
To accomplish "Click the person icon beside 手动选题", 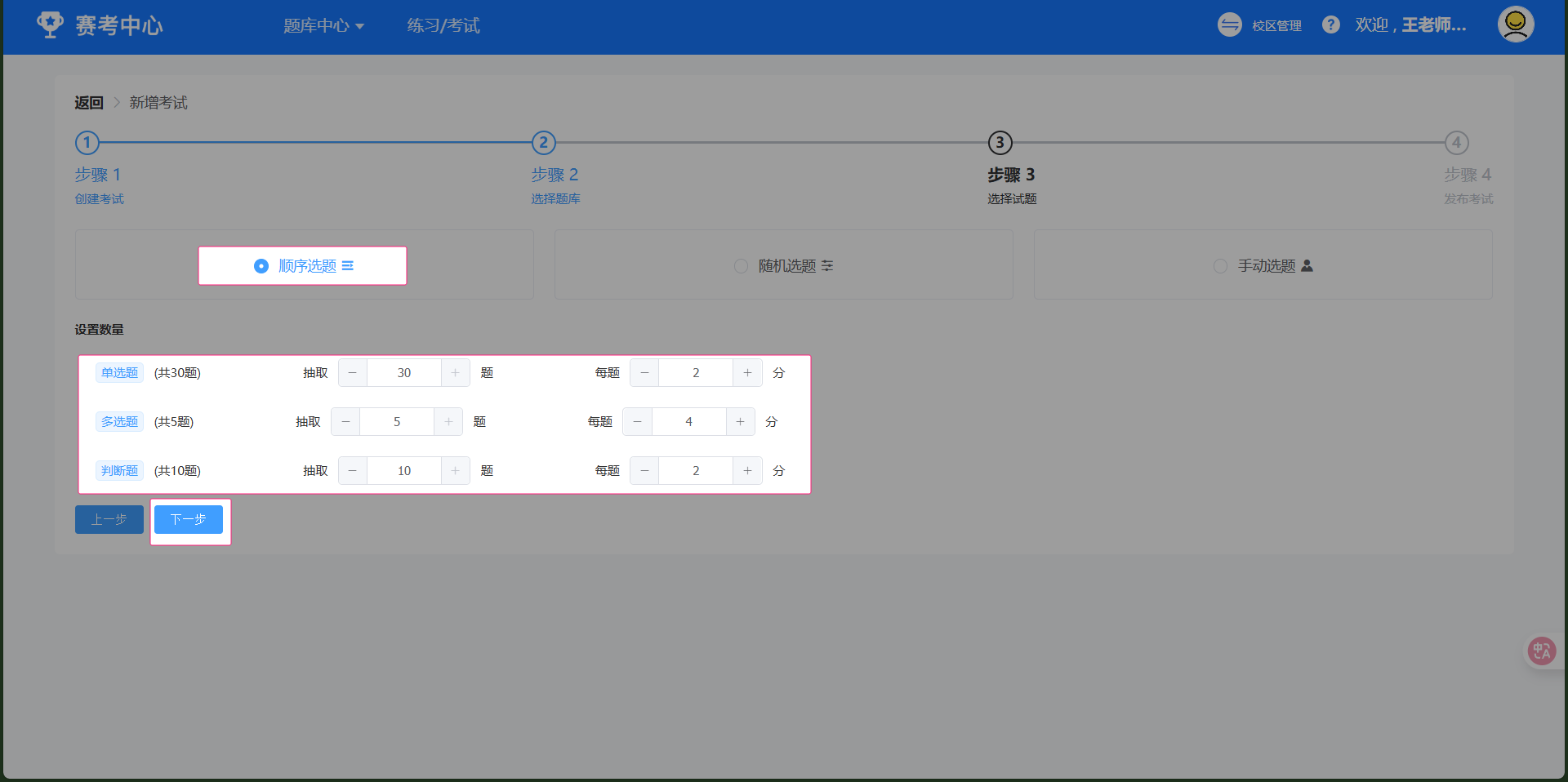I will [1307, 266].
